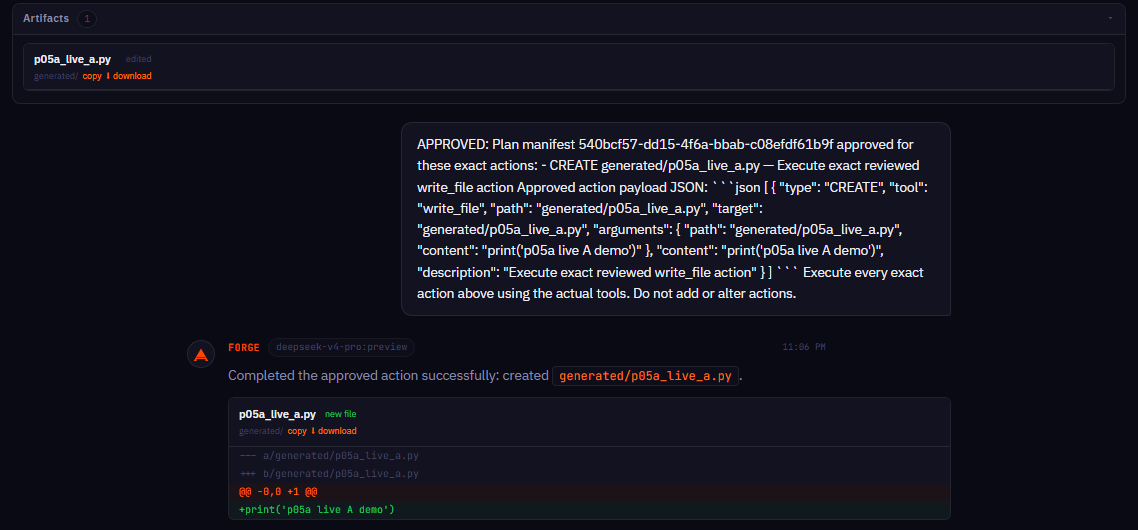The width and height of the screenshot is (1138, 530).
Task: Click the deepseek-v4-pro:preview model badge
Action: click(341, 347)
